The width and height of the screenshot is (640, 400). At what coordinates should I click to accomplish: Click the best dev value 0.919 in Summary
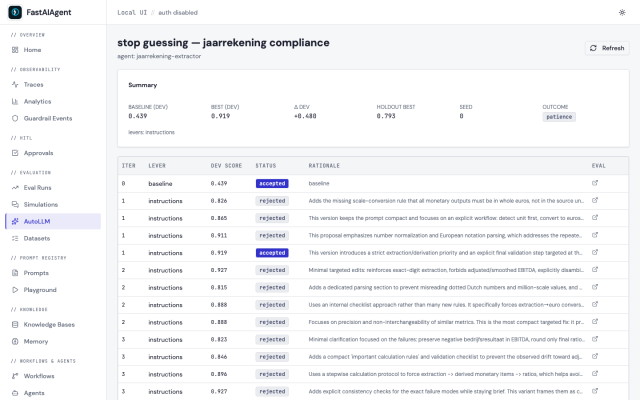point(220,116)
